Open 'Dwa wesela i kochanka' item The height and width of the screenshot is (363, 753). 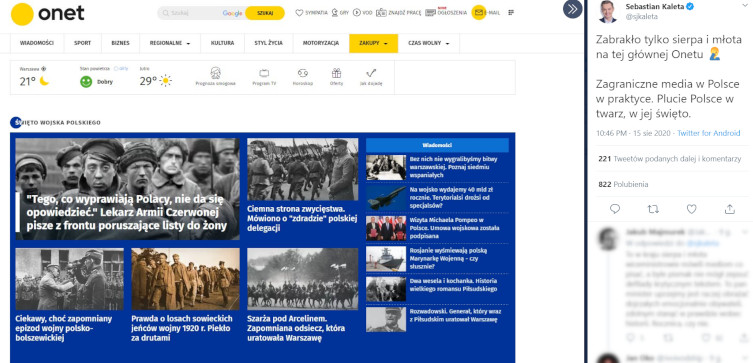[x=453, y=285]
